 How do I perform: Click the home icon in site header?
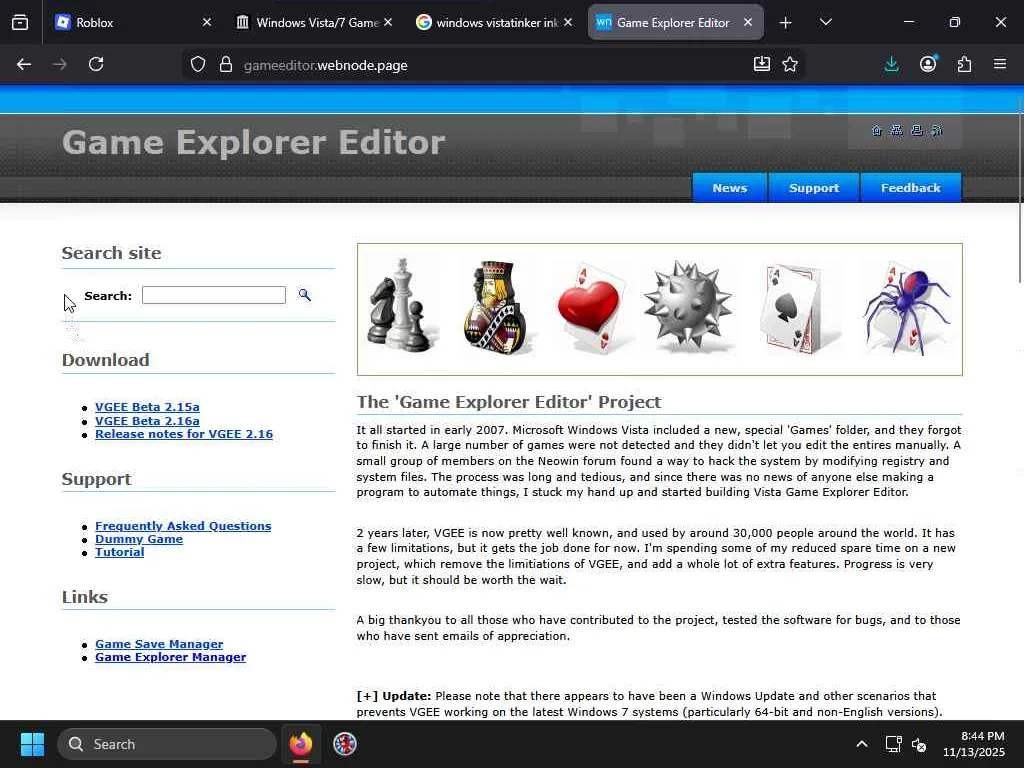876,131
